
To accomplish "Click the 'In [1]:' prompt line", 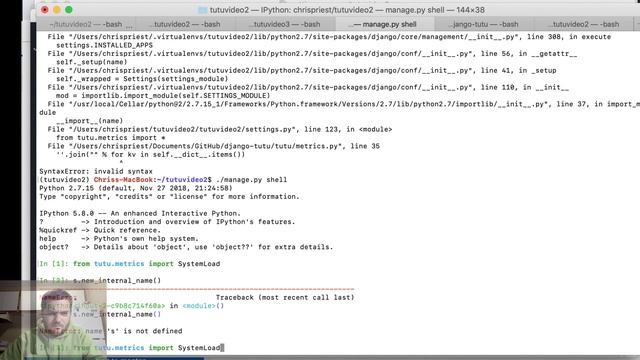I will (x=130, y=264).
